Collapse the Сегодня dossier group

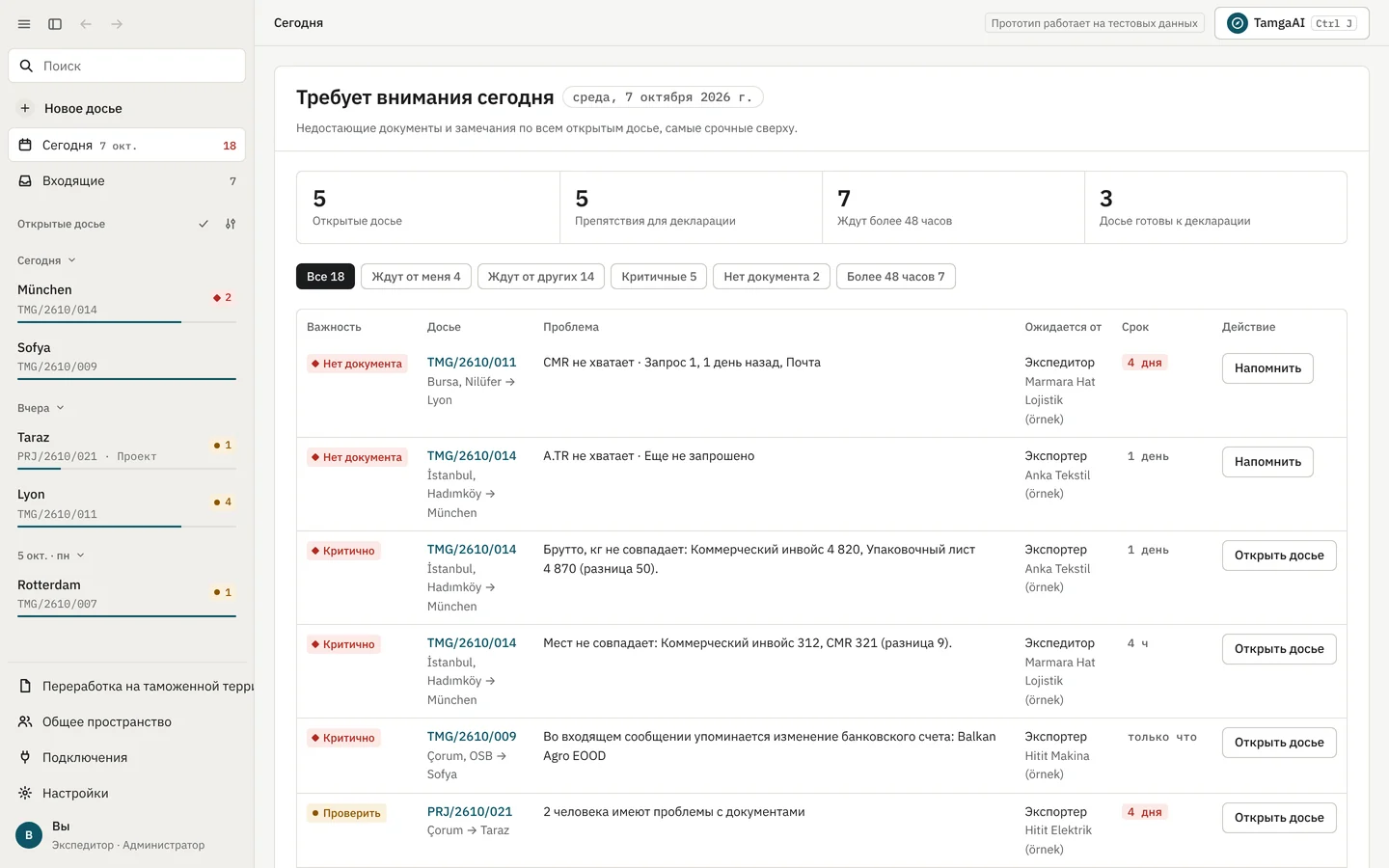(46, 260)
